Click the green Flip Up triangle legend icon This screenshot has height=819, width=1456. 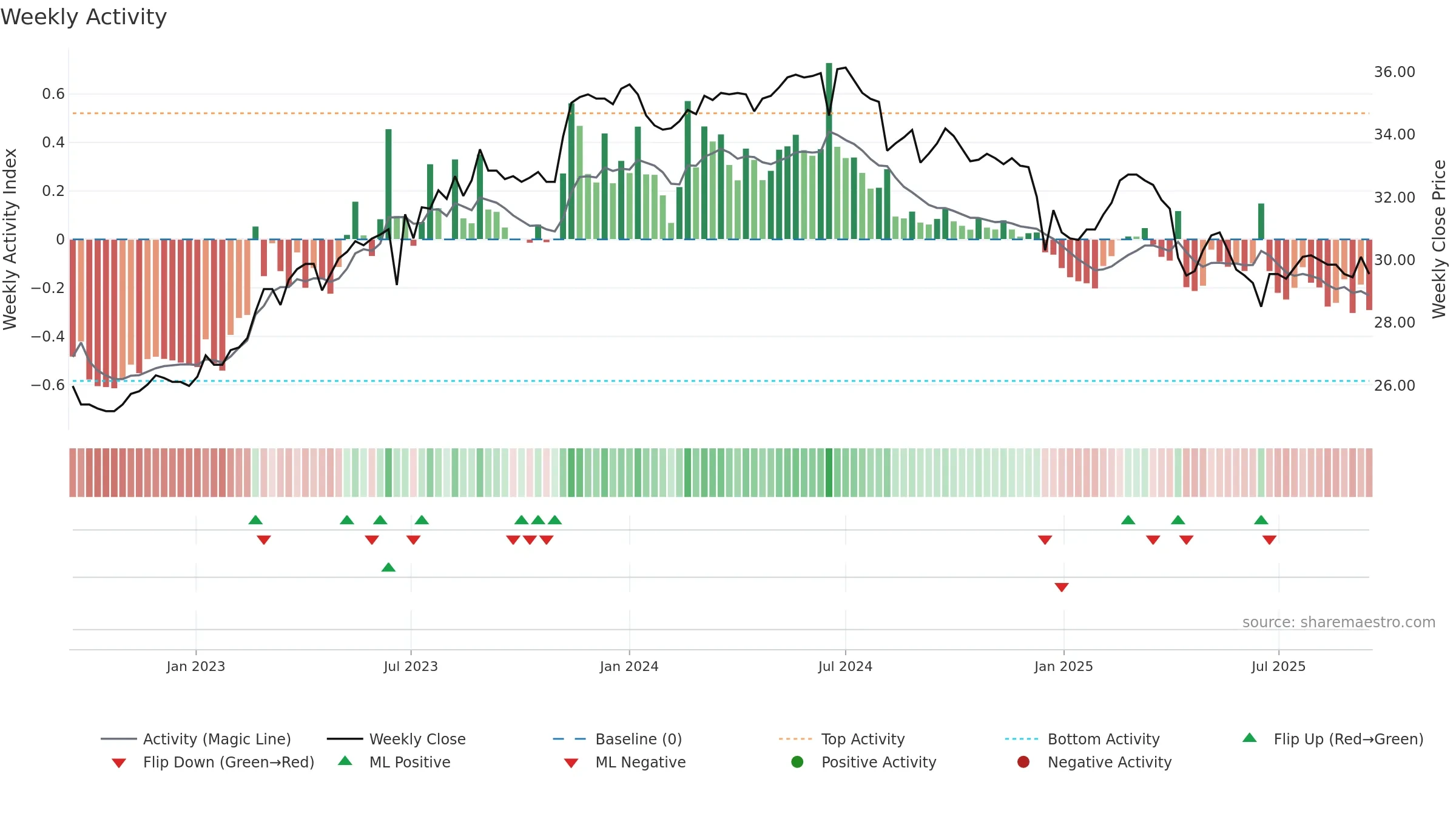coord(1250,738)
